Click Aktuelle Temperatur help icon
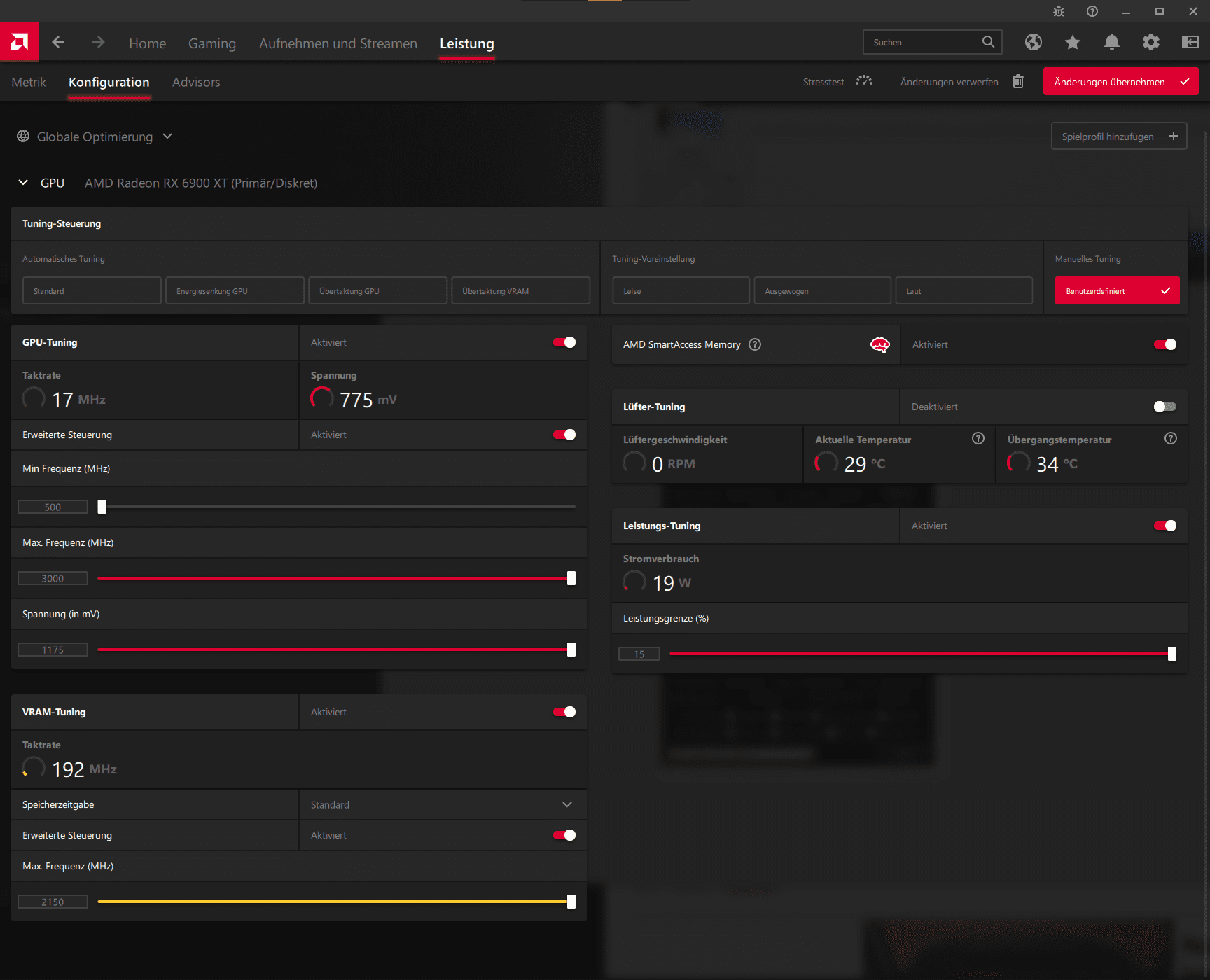The image size is (1210, 980). (x=978, y=438)
